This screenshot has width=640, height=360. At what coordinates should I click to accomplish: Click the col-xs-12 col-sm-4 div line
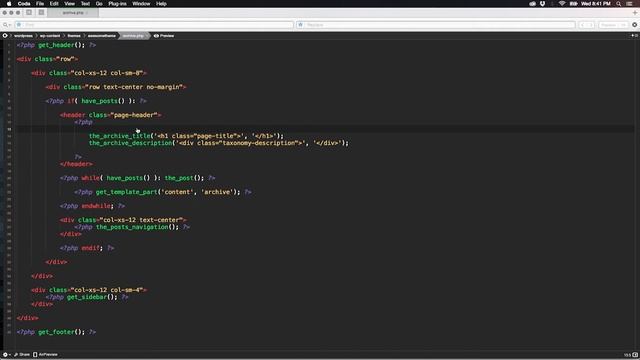click(x=89, y=290)
